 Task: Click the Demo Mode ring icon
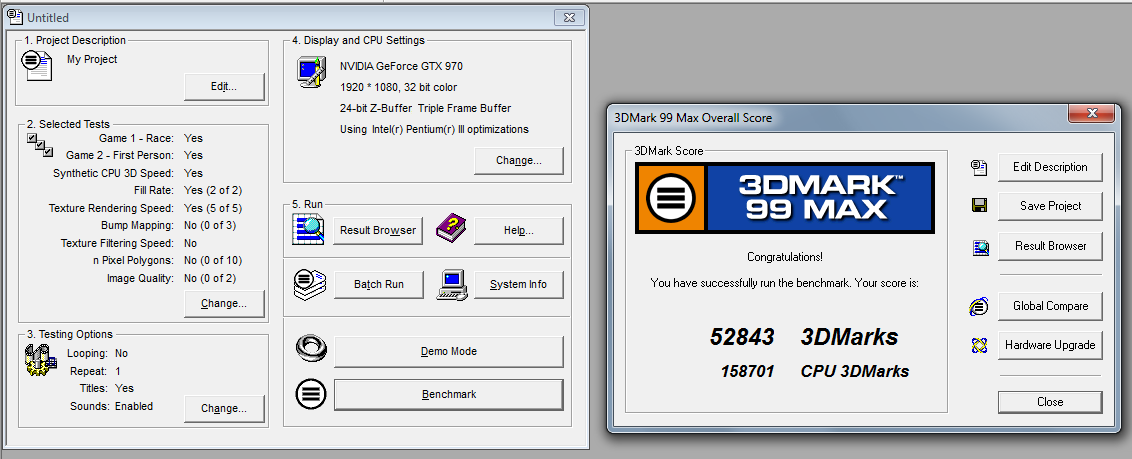tap(311, 350)
